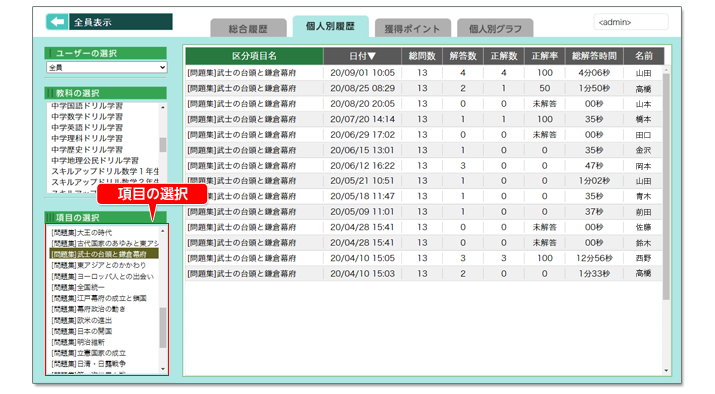This screenshot has height=394, width=715.
Task: Click the date cell 20/05/18 11:47
Action: click(363, 197)
